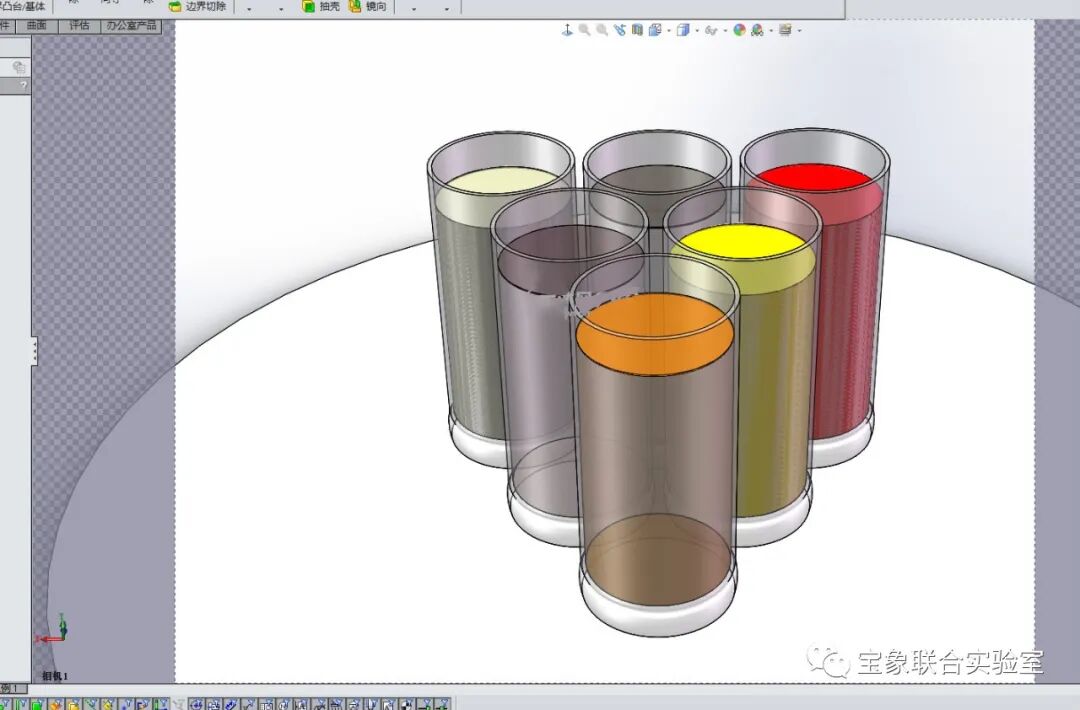The height and width of the screenshot is (710, 1080).
Task: Select the cream liquid surface in back-left glass
Action: click(503, 180)
